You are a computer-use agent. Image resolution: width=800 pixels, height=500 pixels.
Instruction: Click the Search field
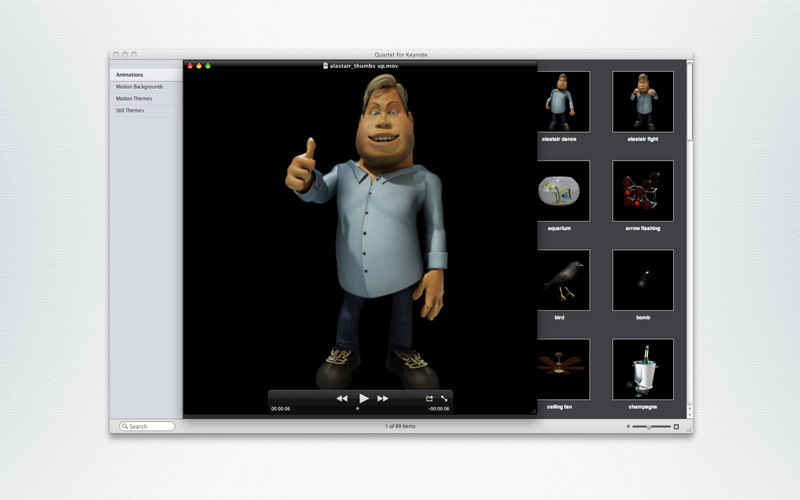pyautogui.click(x=147, y=426)
